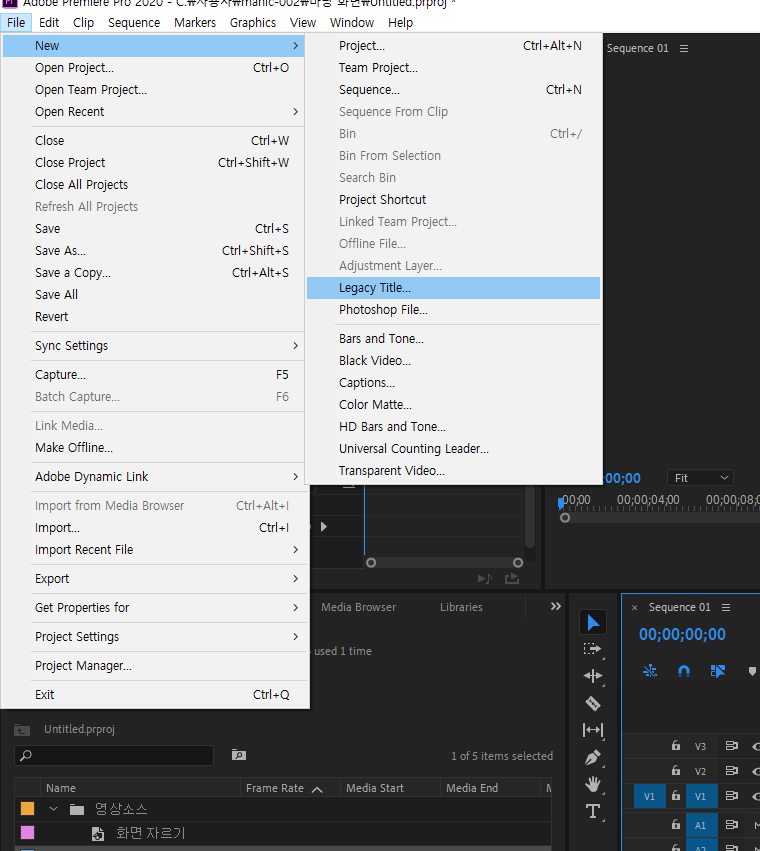Select the Razor tool
760x851 pixels.
point(593,703)
